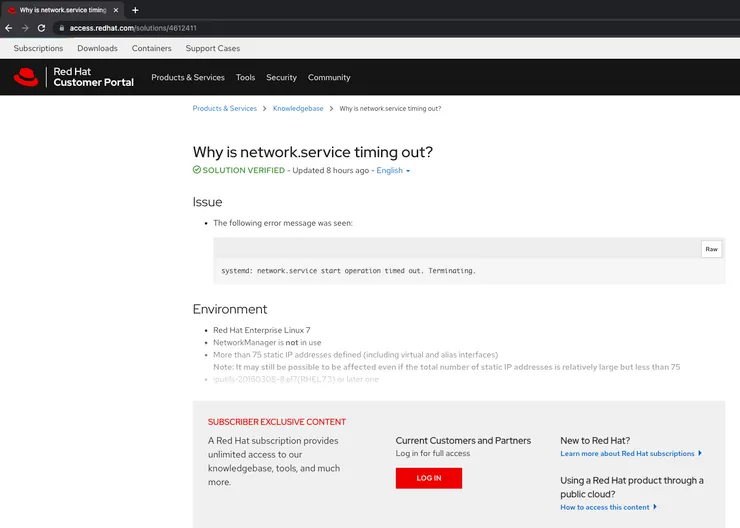Select the 'Why is network.service timing' browser tab
740x528 pixels.
coord(63,10)
